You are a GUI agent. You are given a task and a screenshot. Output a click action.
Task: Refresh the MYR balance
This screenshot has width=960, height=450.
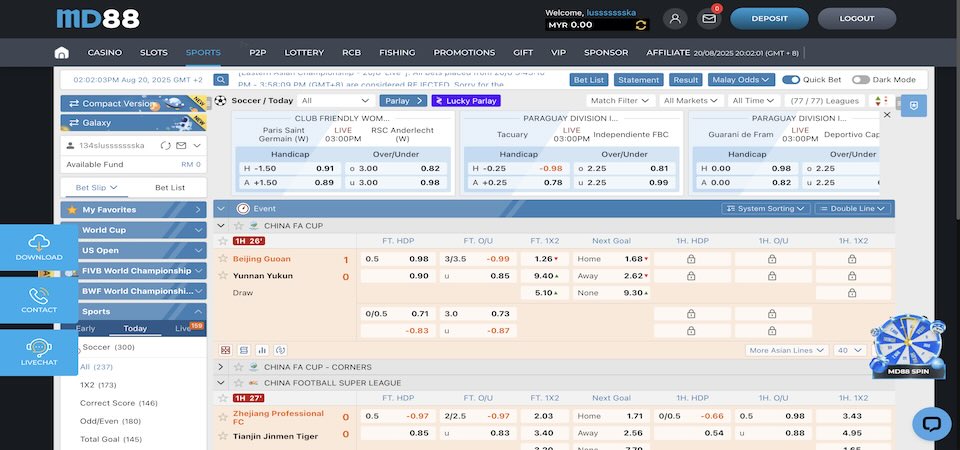point(641,25)
